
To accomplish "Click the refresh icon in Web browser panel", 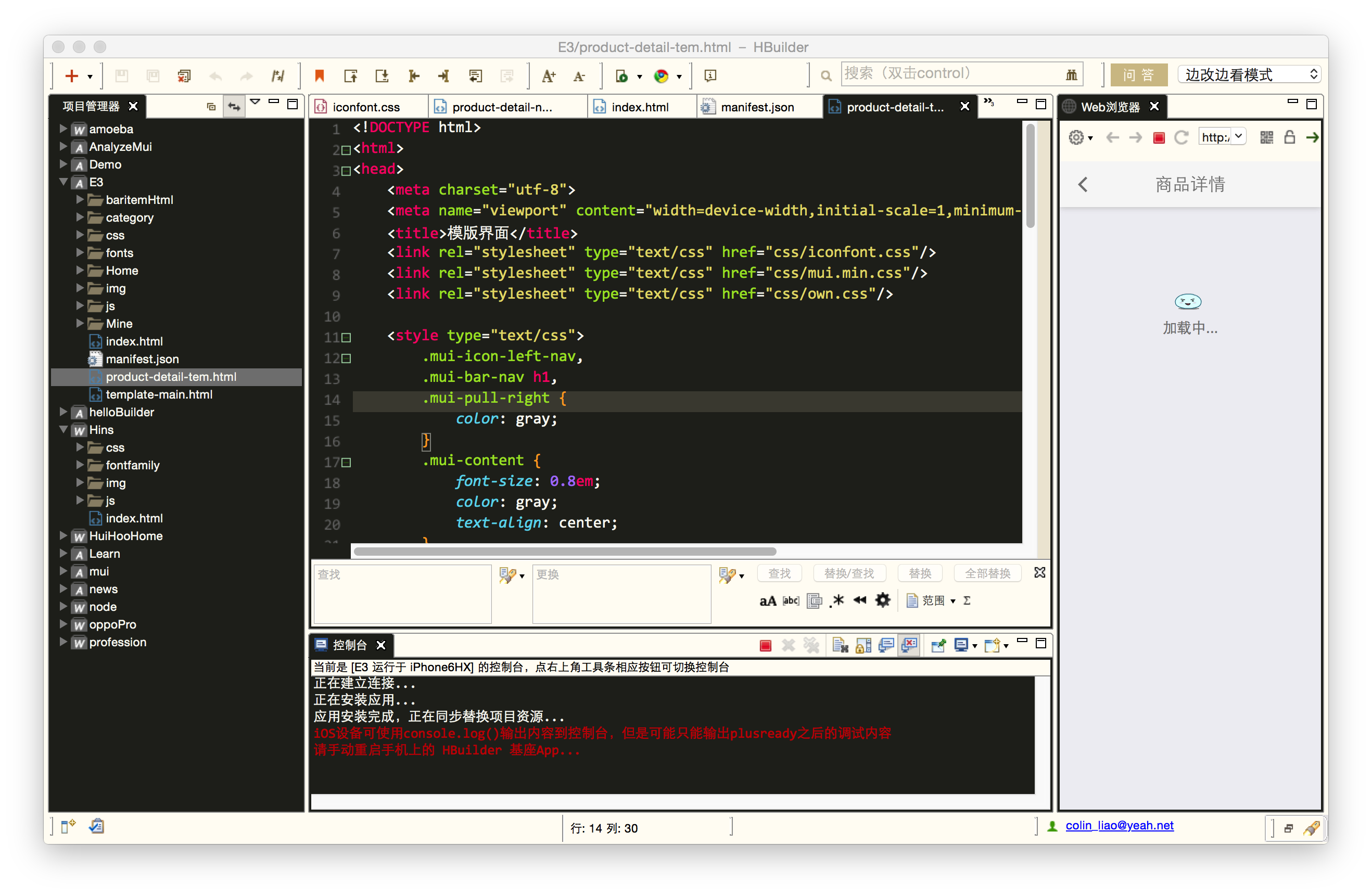I will [1181, 137].
